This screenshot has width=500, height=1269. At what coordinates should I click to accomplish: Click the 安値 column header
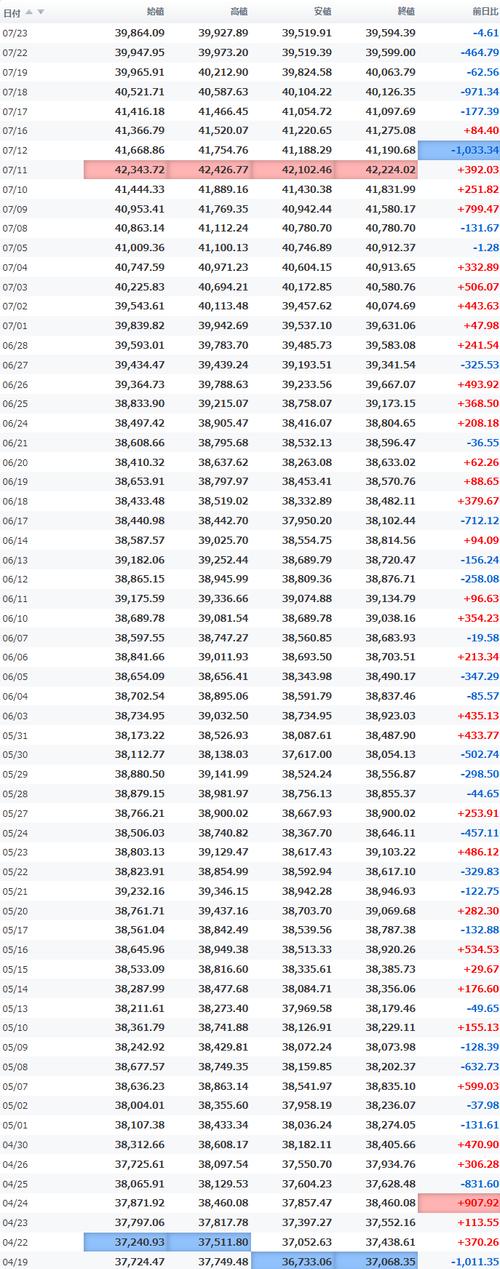322,12
